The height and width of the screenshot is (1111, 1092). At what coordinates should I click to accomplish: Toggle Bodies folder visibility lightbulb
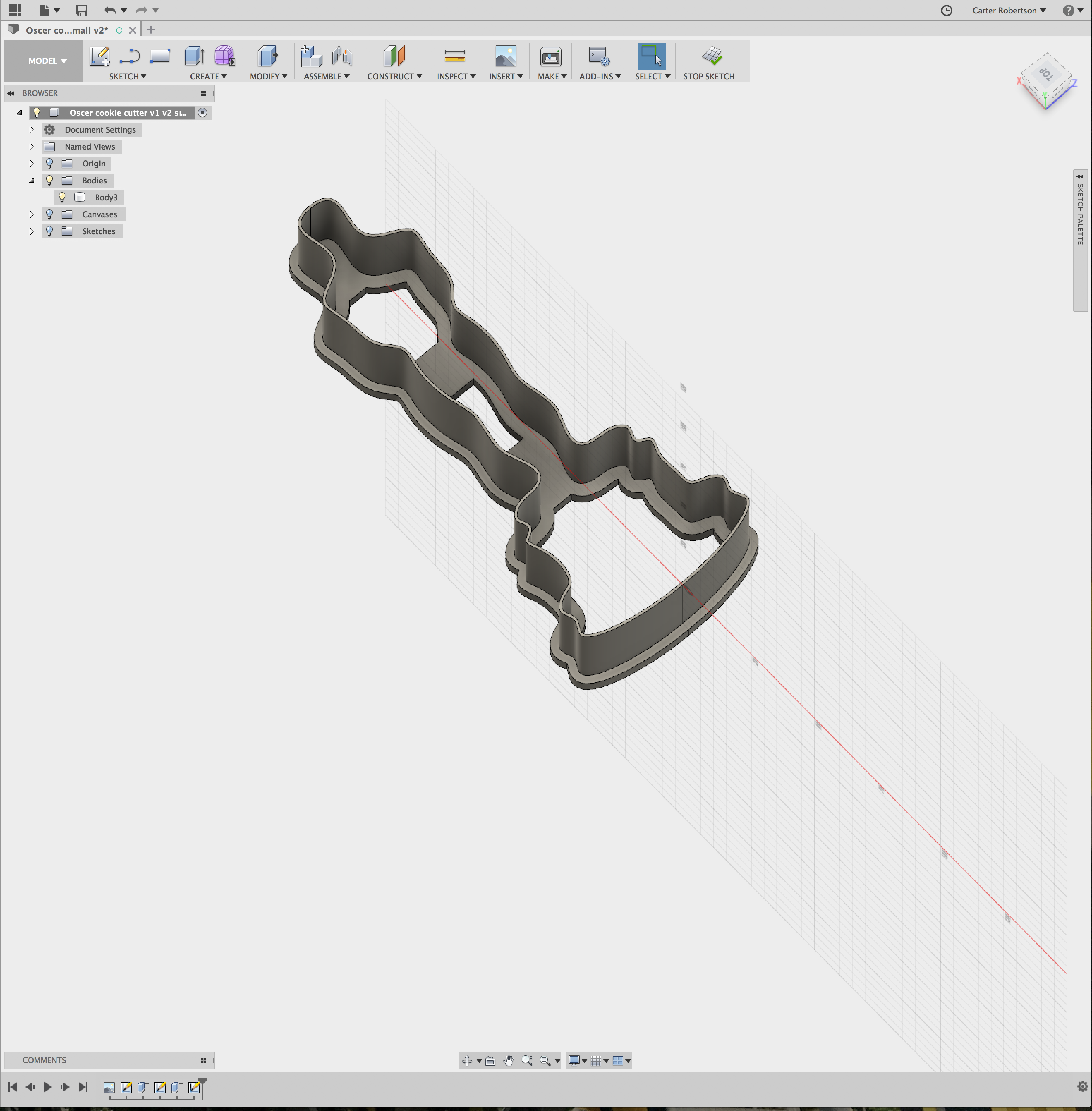[x=49, y=181]
